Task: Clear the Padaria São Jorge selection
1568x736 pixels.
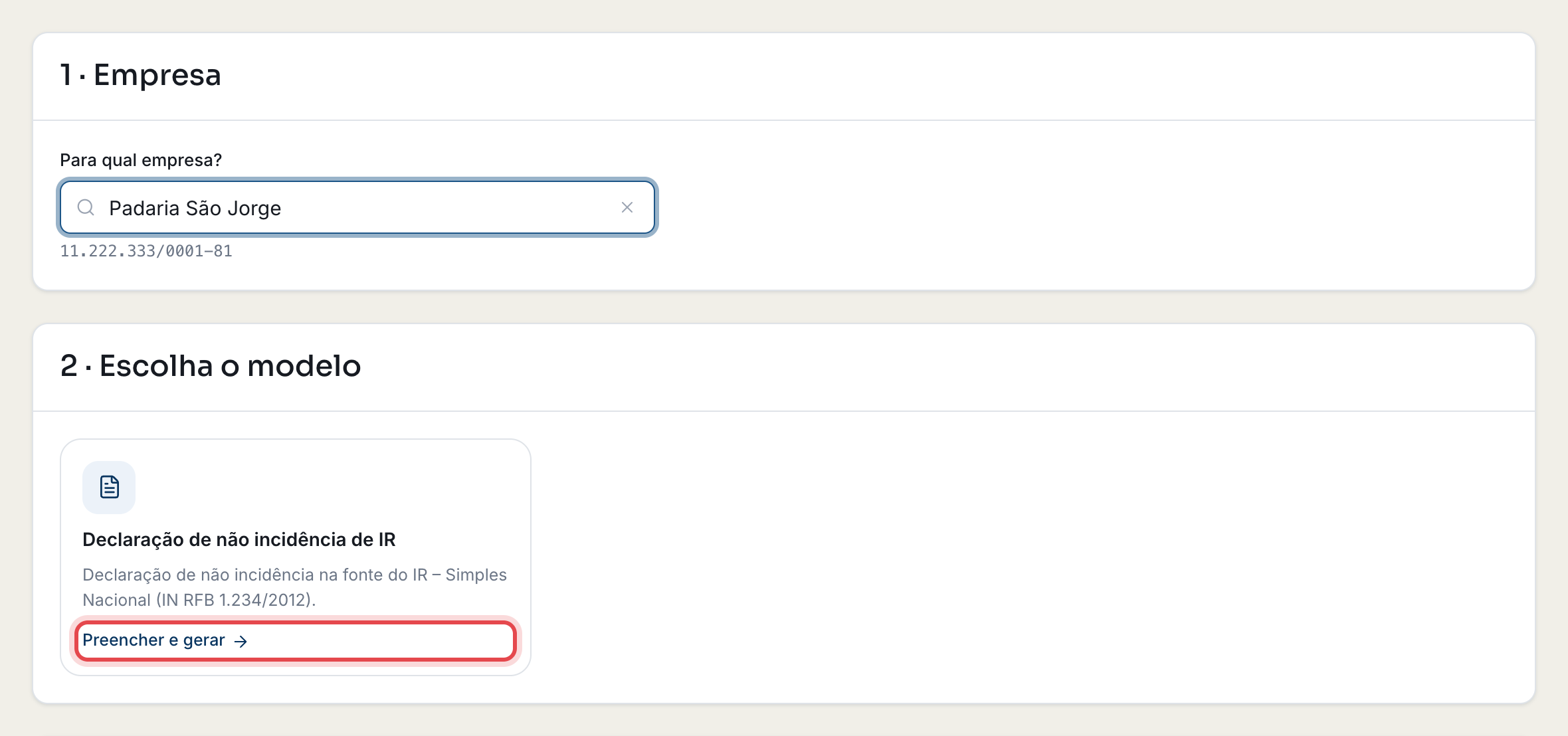Action: tap(627, 208)
